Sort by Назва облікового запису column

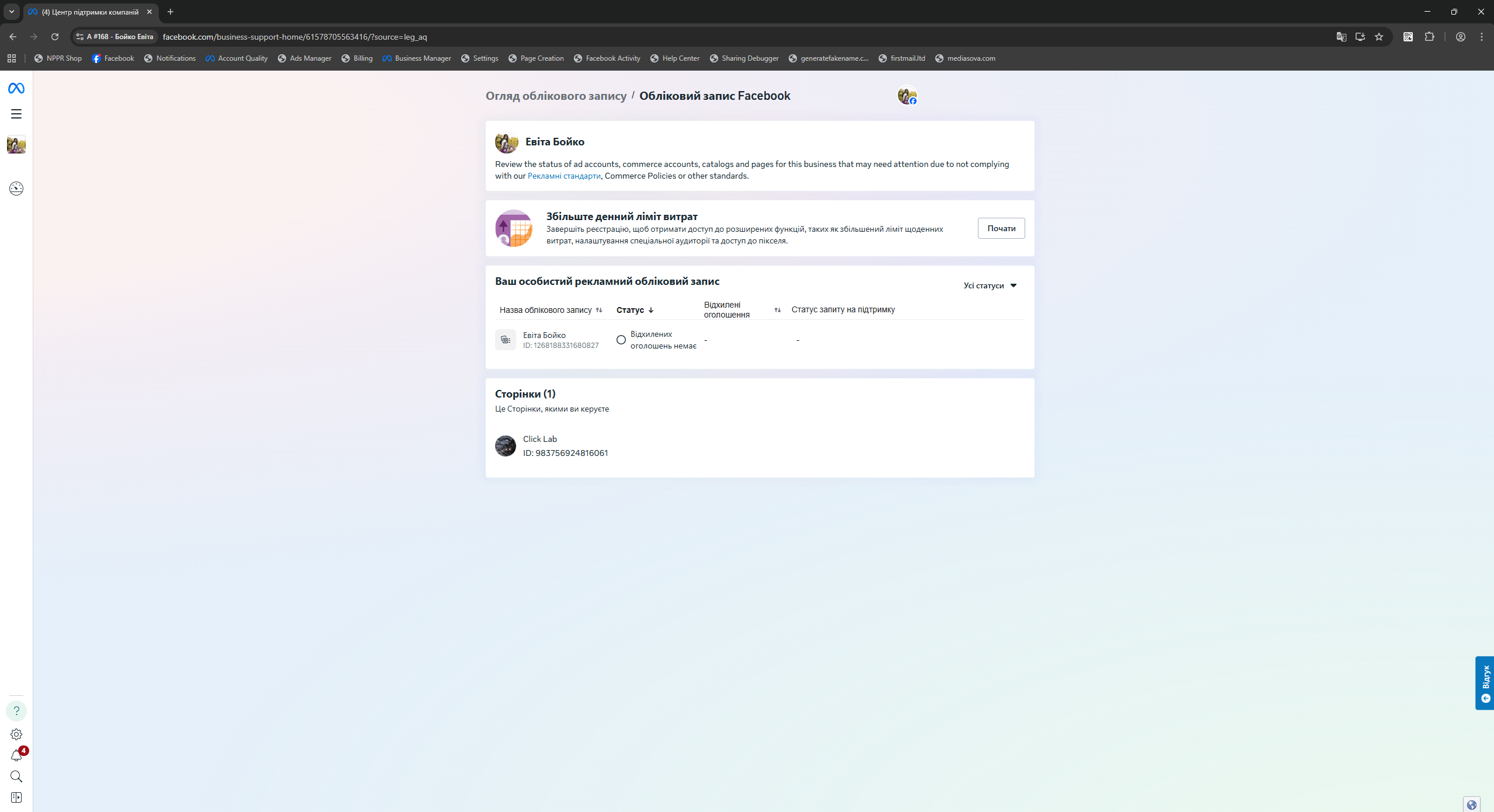(598, 310)
